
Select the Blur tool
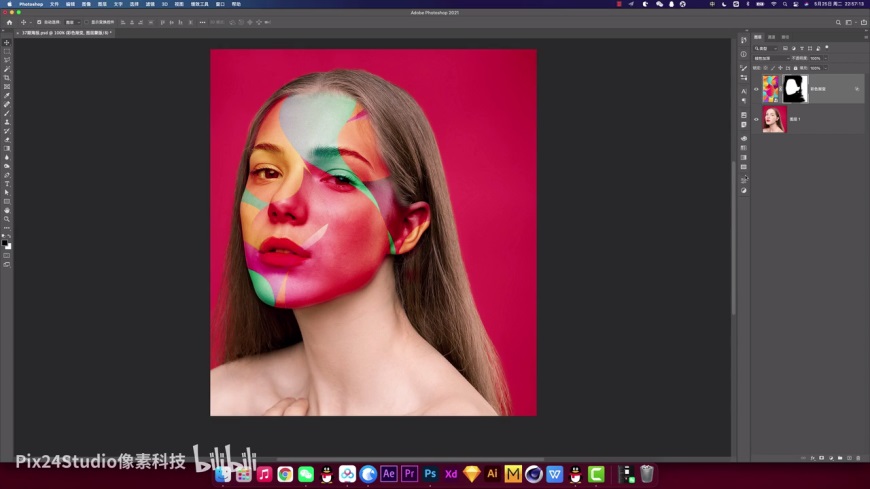click(x=7, y=158)
